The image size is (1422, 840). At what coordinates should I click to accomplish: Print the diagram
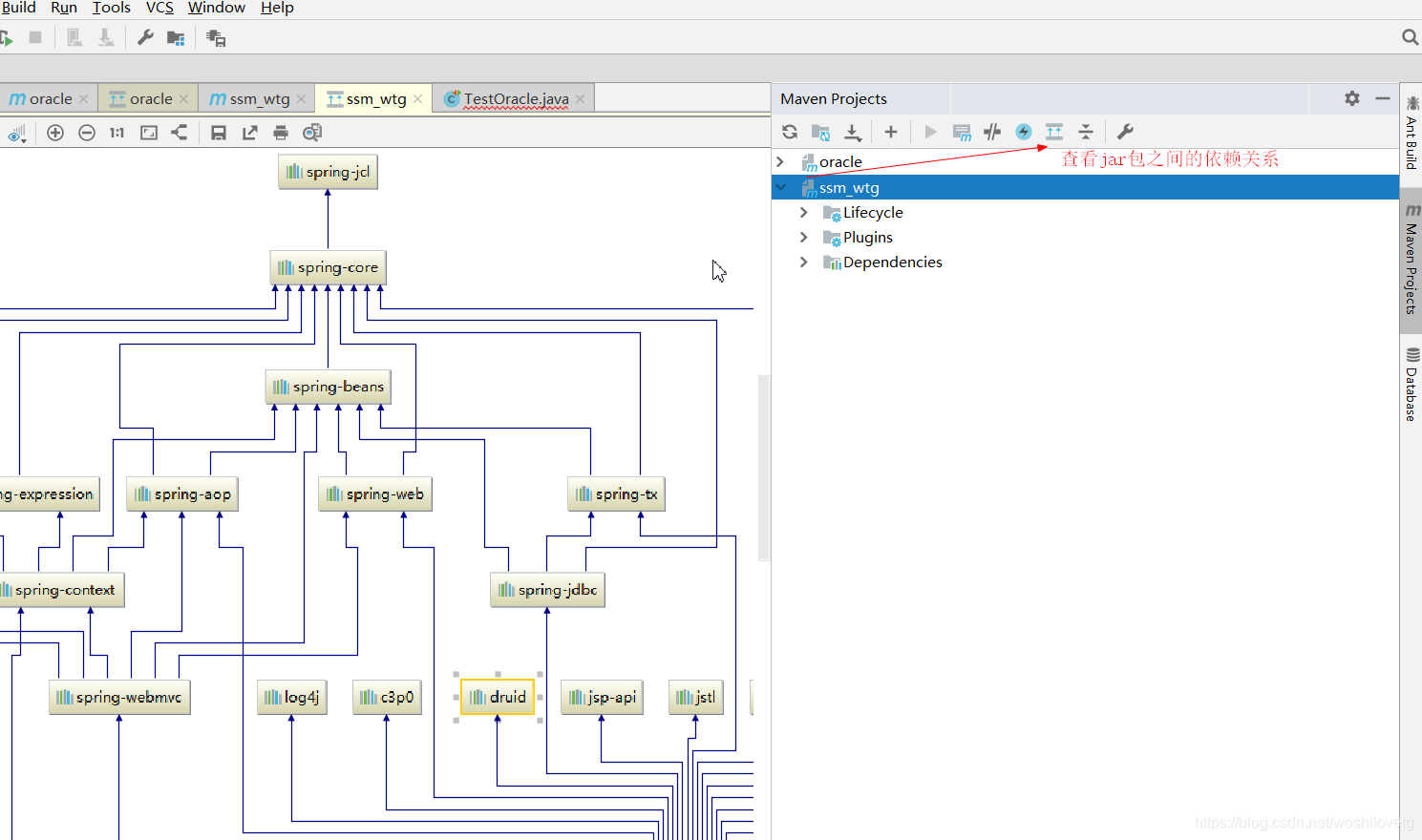point(281,133)
